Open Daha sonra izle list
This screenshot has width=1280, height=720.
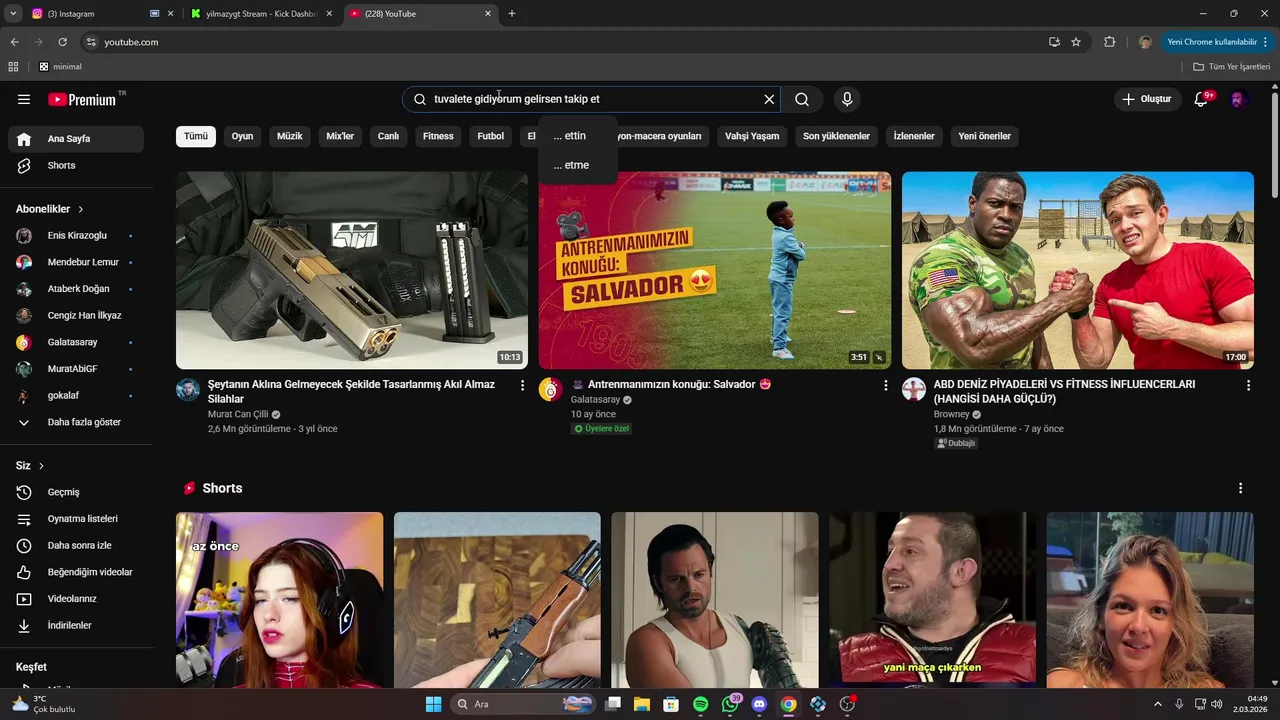(x=76, y=545)
